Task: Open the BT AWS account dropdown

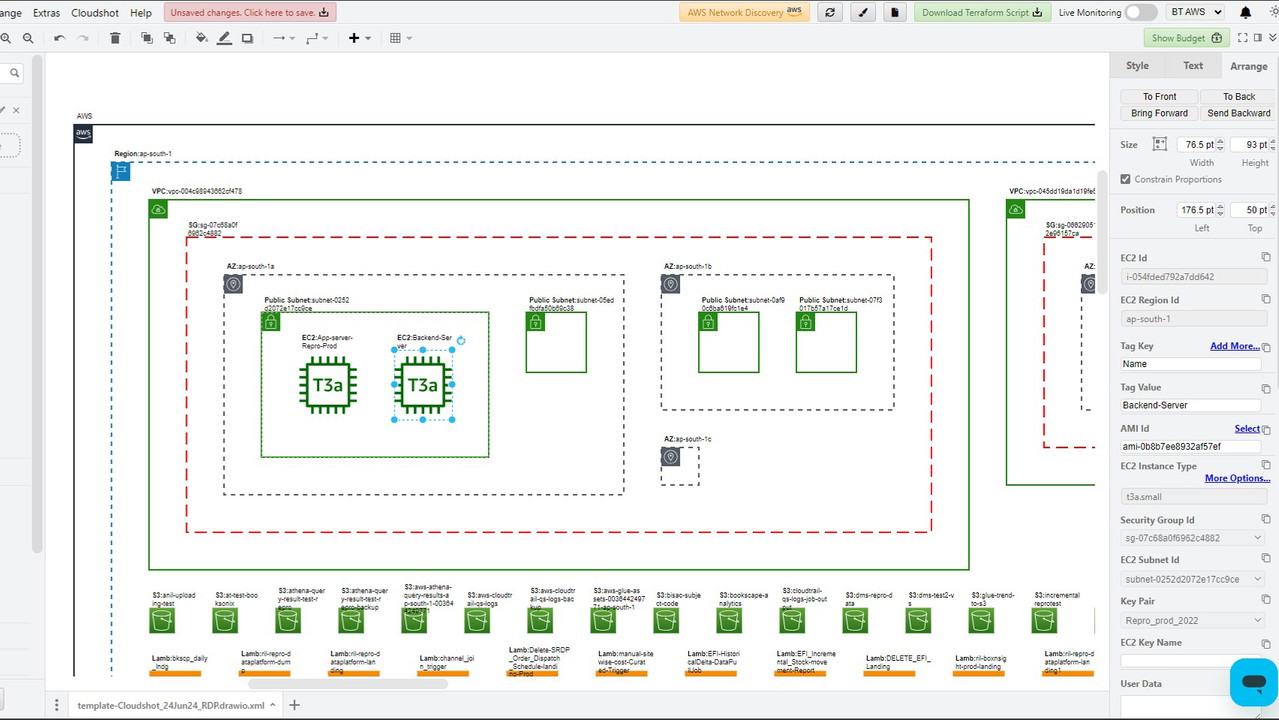Action: click(1196, 13)
